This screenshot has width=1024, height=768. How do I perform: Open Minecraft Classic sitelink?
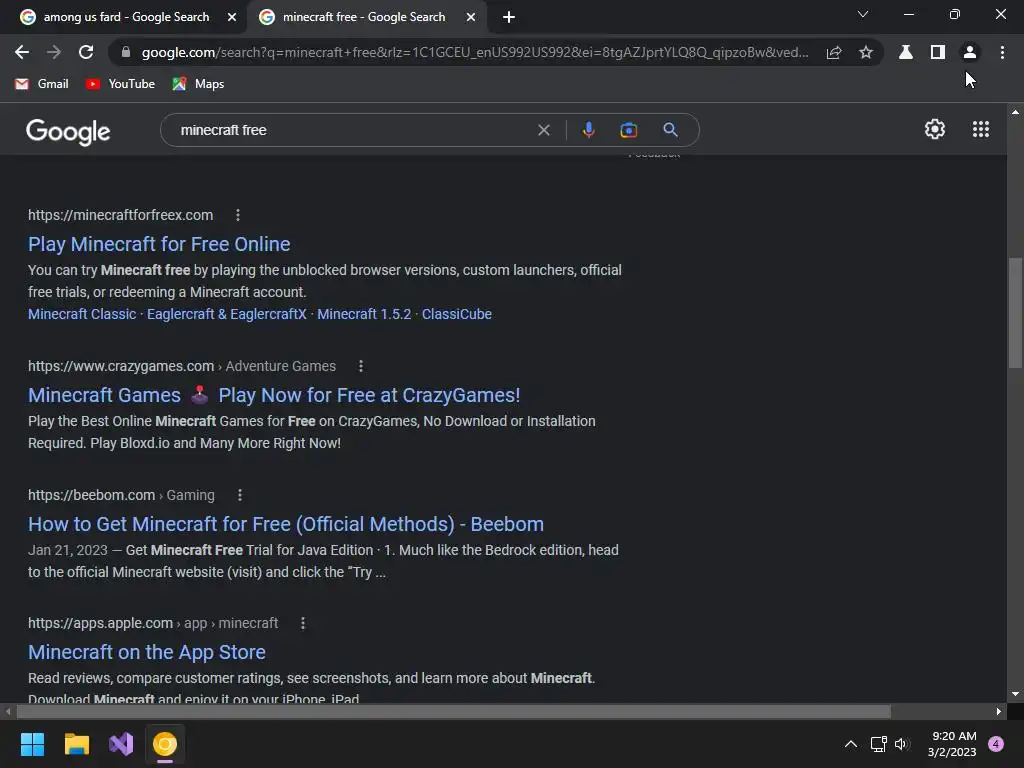click(82, 314)
